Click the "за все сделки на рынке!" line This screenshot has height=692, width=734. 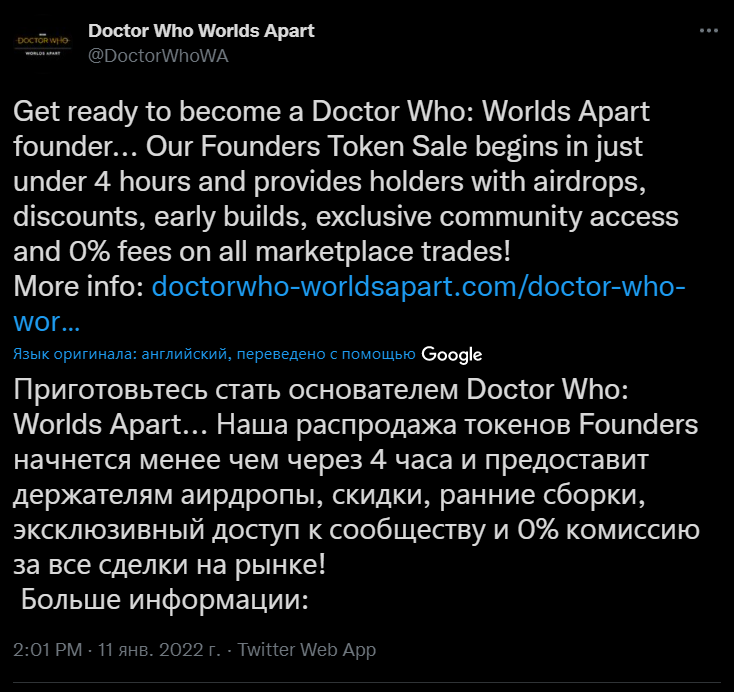click(x=169, y=565)
